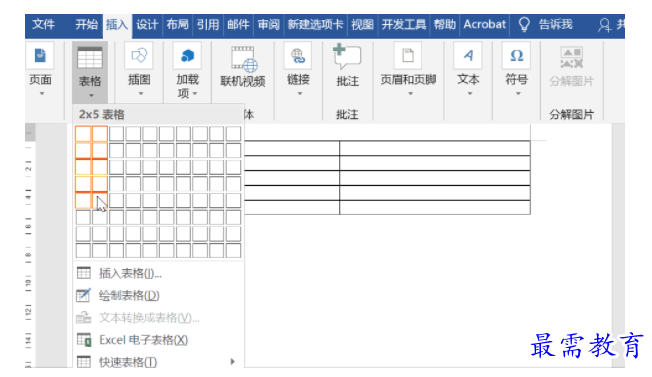This screenshot has width=652, height=377.
Task: Click the 插入表格 menu item icon
Action: (84, 273)
